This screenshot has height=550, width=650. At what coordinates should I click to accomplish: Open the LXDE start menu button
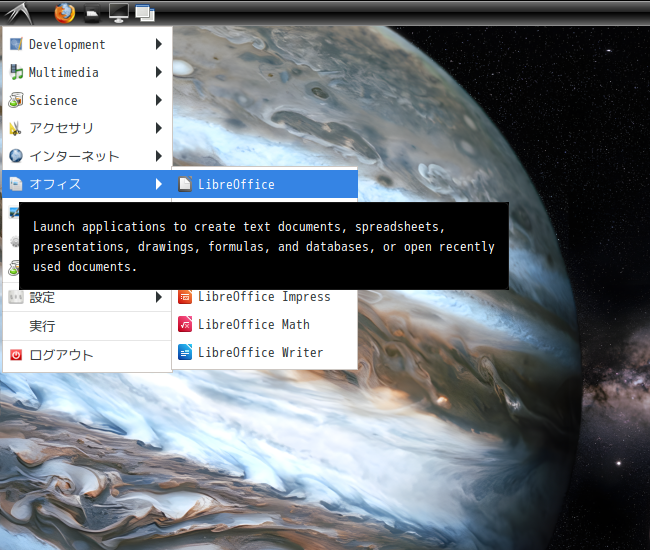tap(19, 13)
